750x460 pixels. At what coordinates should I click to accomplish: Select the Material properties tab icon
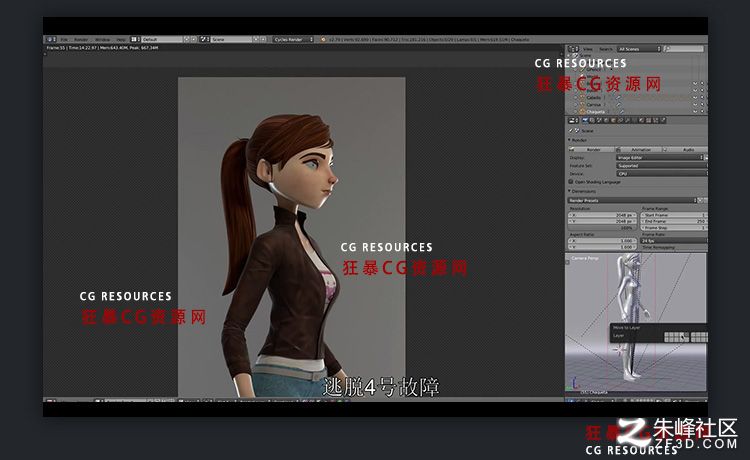(641, 120)
